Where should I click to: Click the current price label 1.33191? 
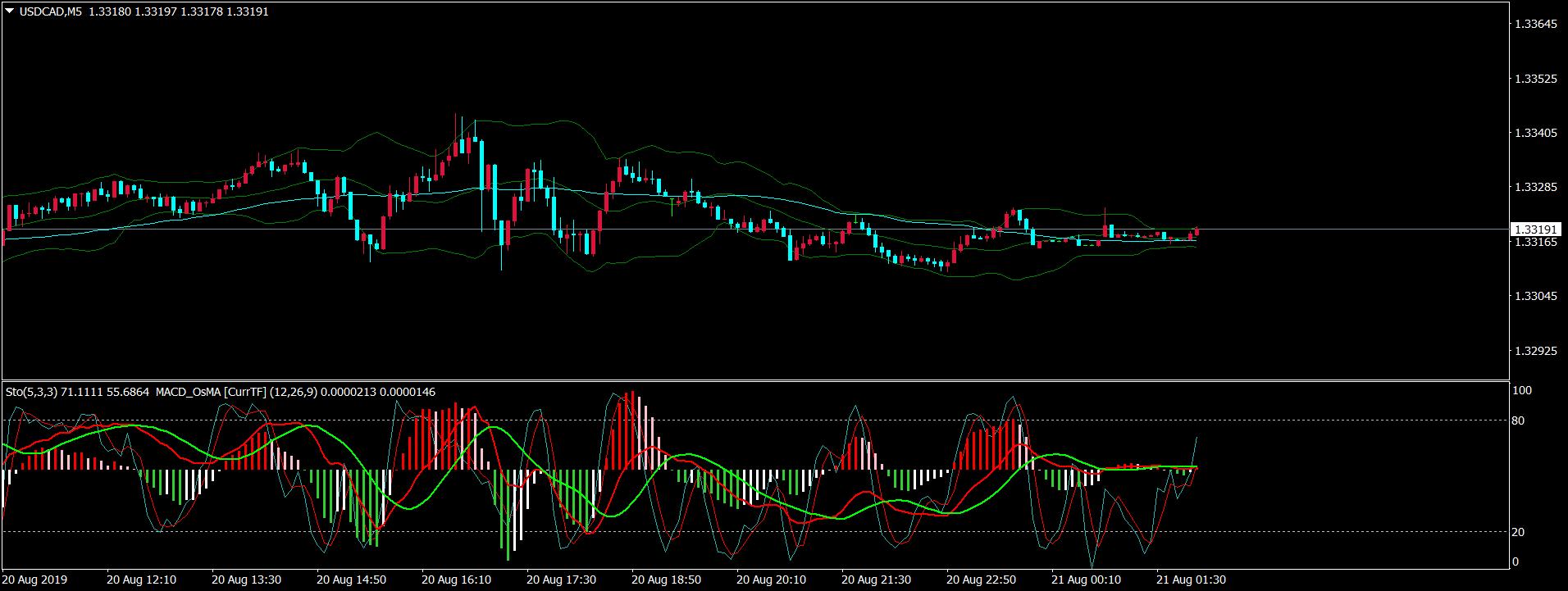1537,230
